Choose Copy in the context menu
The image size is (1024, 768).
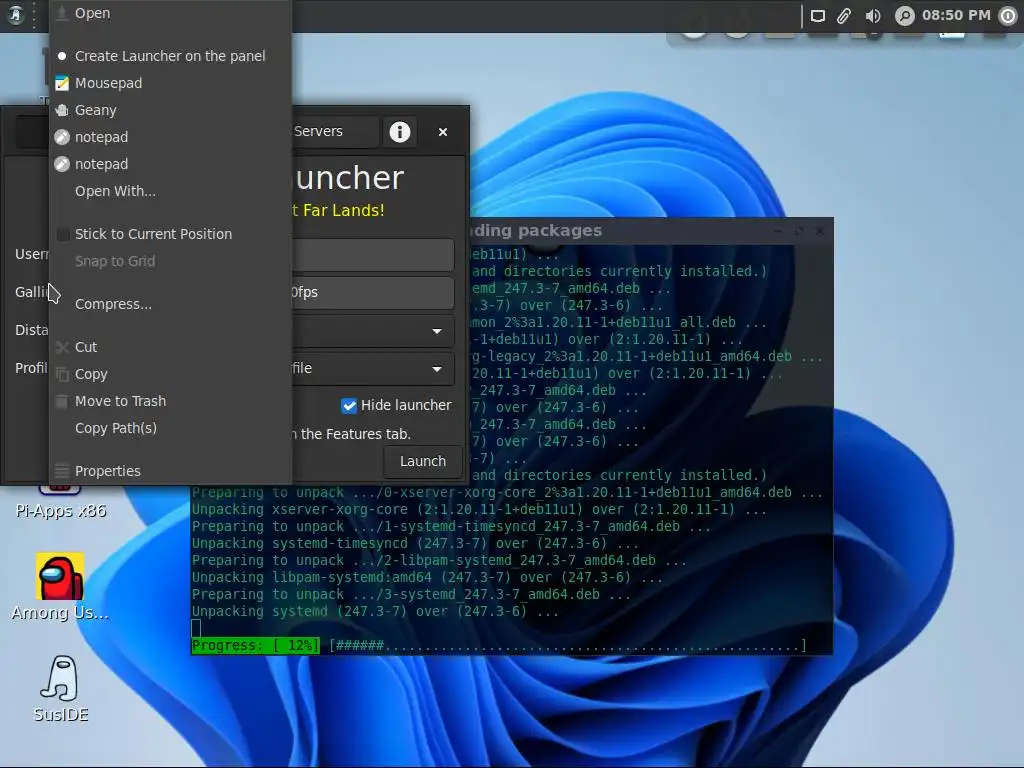(170, 374)
